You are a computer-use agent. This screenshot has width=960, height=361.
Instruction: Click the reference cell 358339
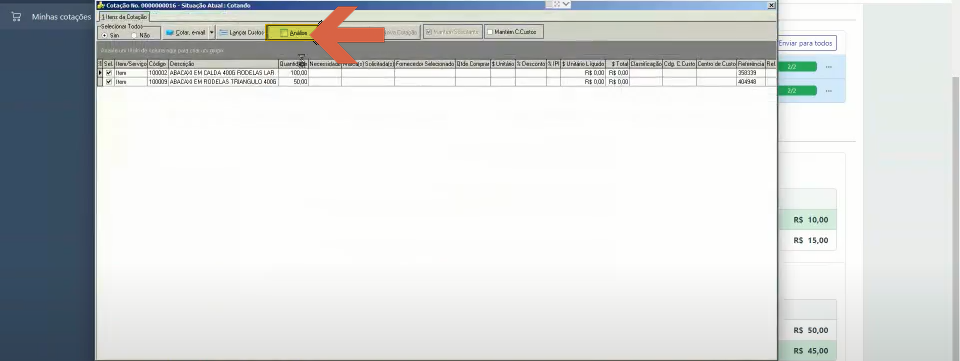(751, 73)
